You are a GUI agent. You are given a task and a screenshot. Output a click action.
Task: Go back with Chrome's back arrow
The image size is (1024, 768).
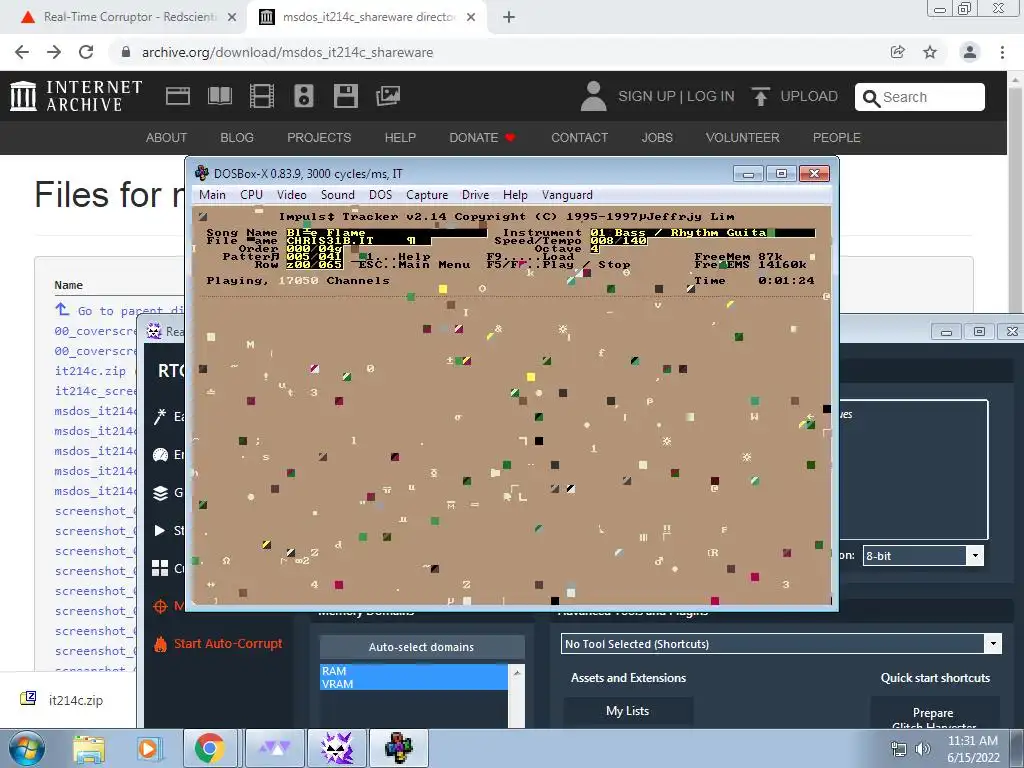[22, 52]
